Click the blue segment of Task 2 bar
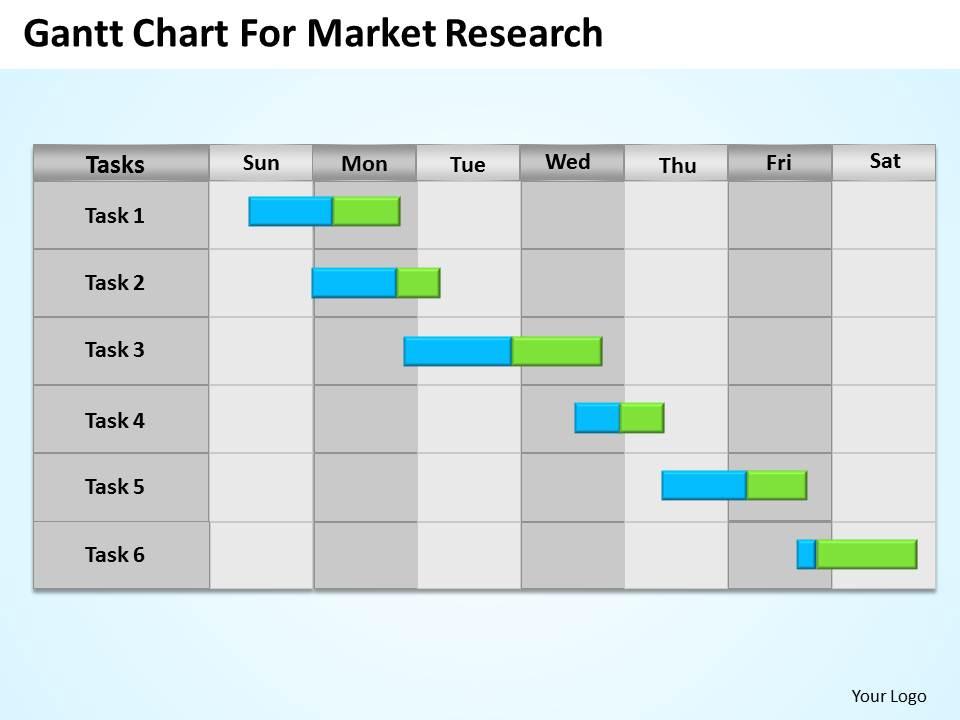 click(354, 283)
